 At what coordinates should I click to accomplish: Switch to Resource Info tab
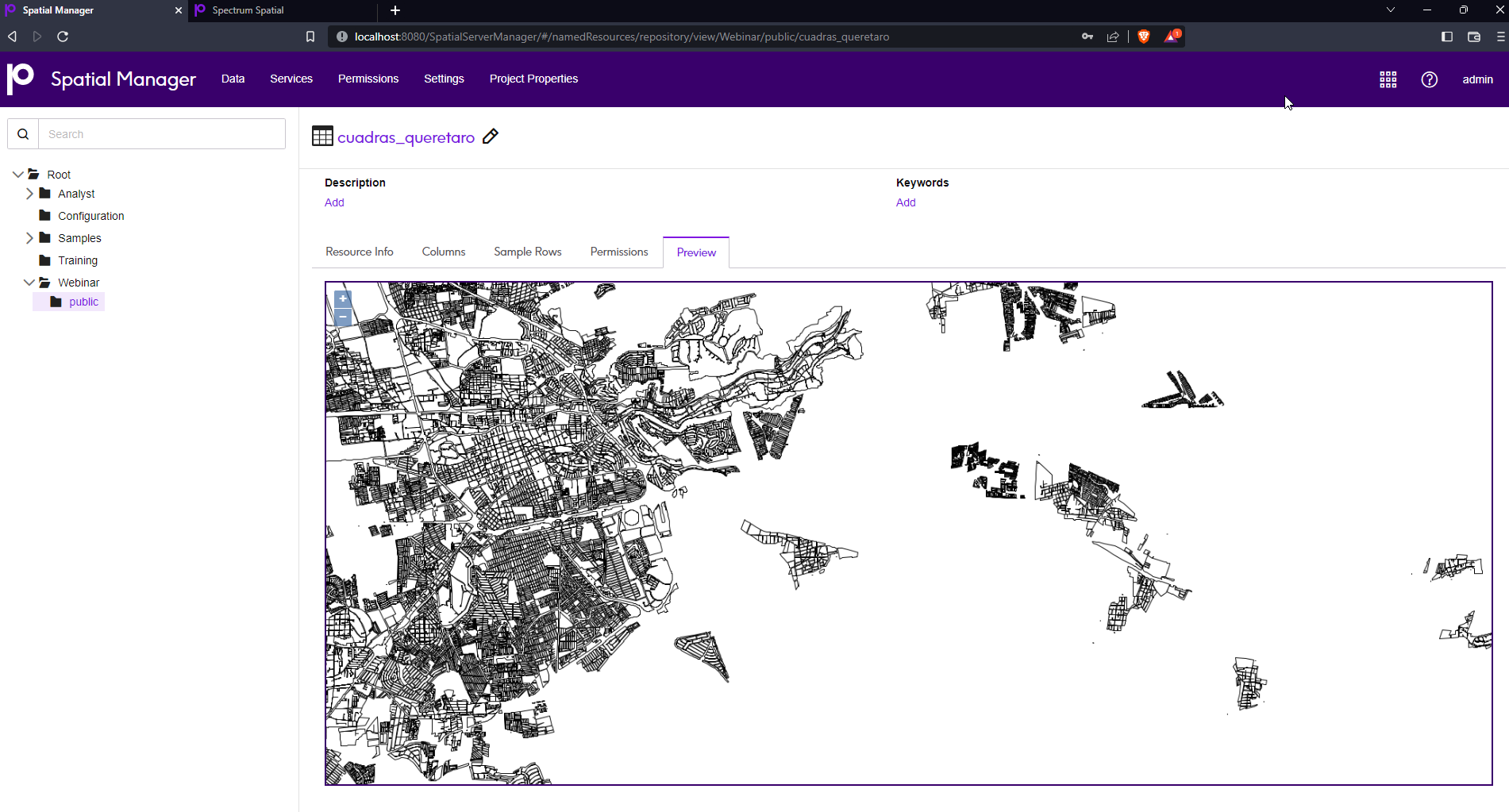pyautogui.click(x=360, y=252)
